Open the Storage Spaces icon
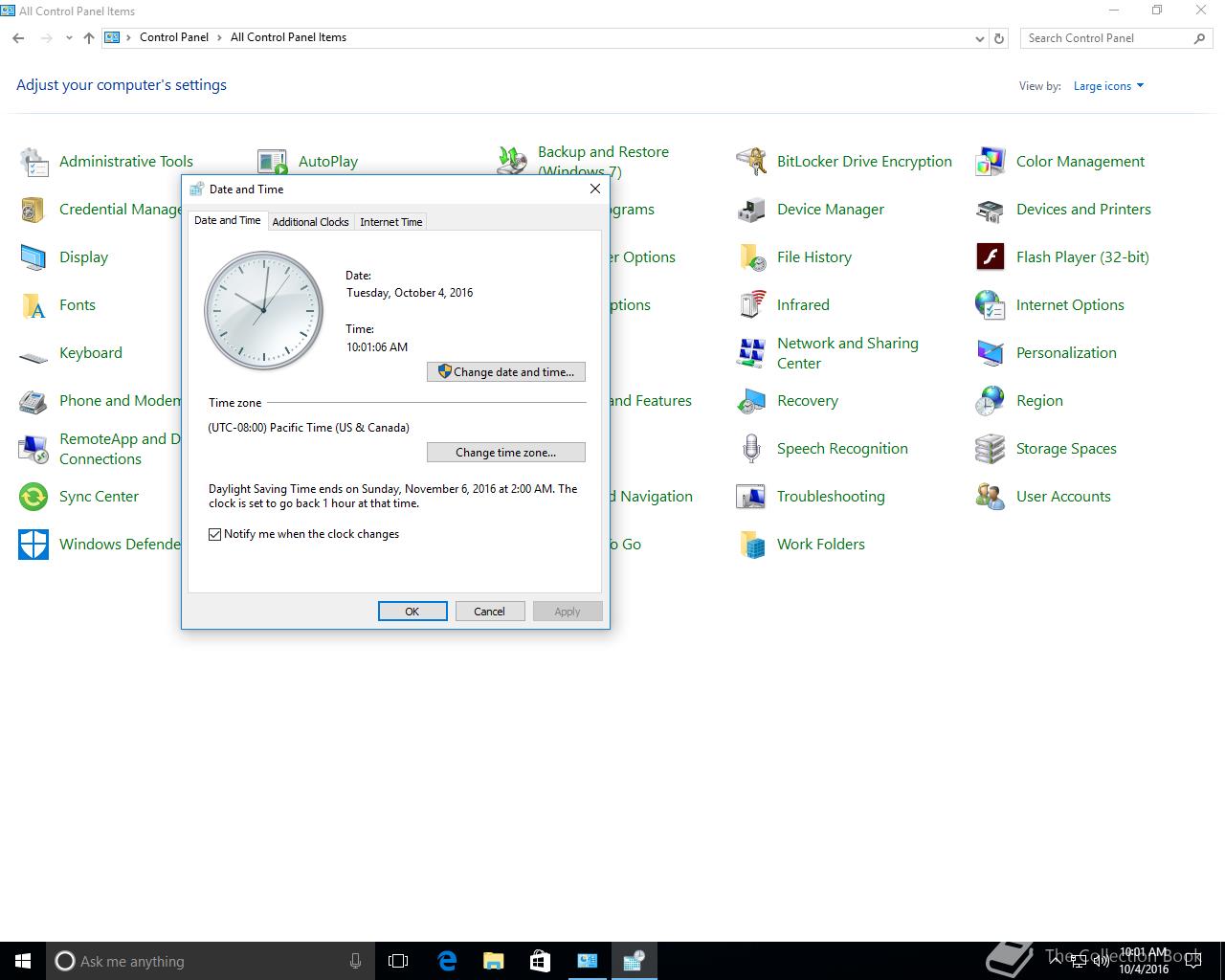1225x980 pixels. pyautogui.click(x=991, y=449)
